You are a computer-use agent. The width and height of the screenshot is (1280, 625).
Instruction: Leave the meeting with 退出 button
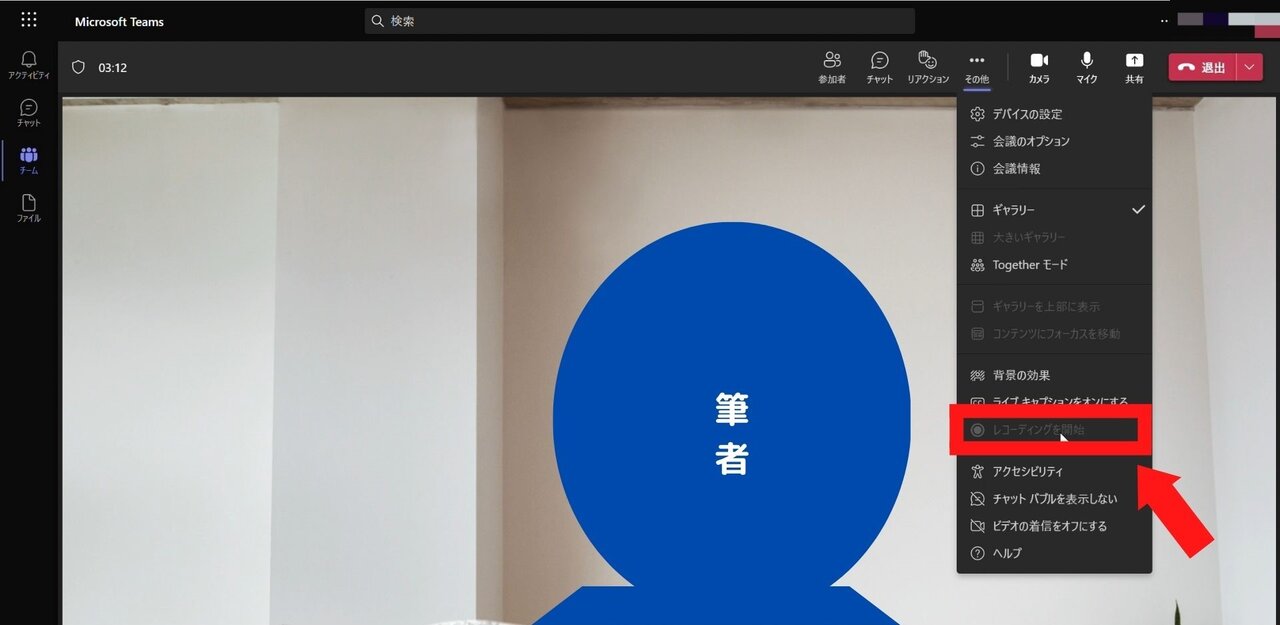[x=1203, y=68]
